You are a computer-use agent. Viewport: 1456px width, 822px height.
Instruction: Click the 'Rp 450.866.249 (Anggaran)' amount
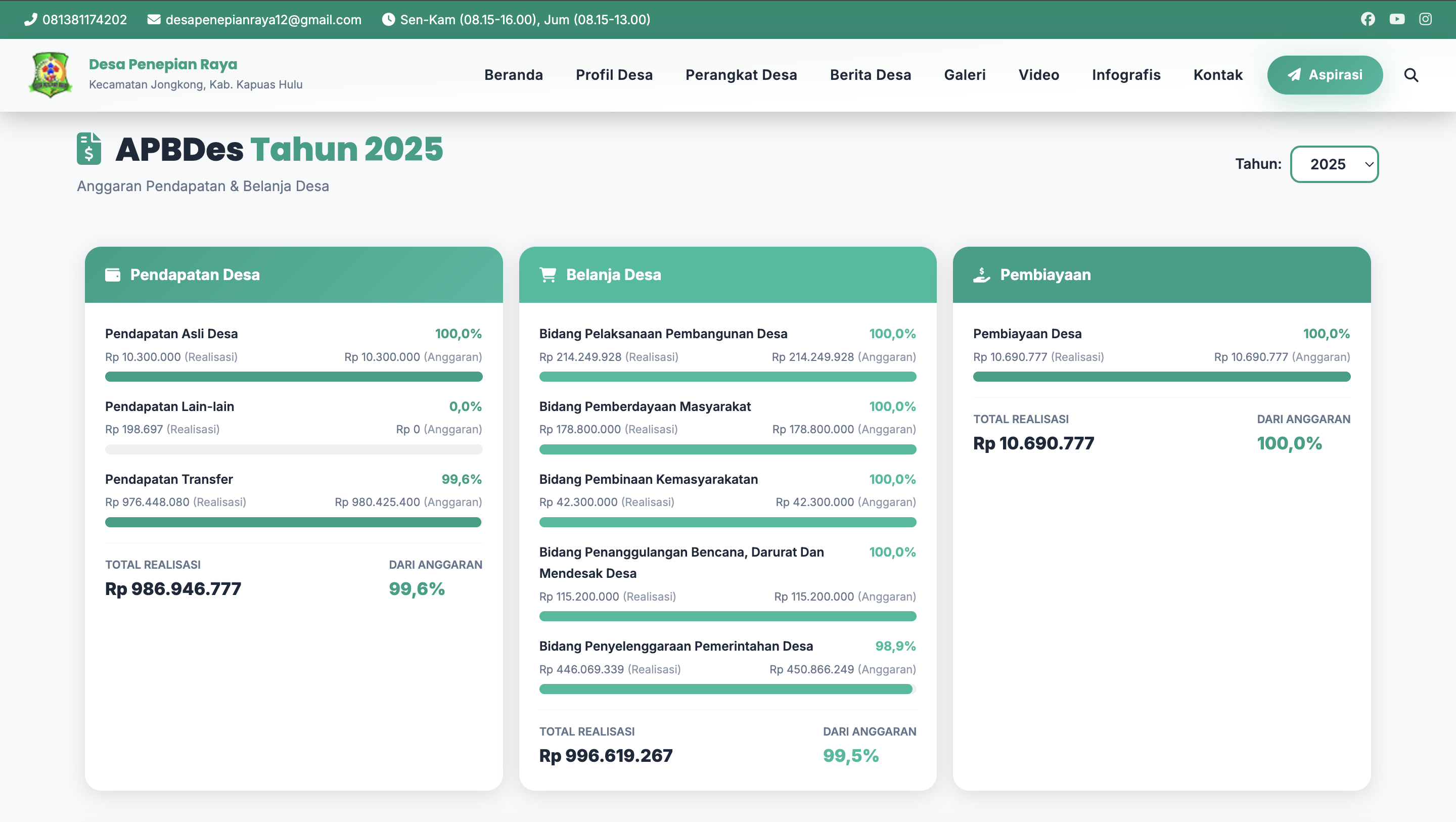(x=843, y=669)
